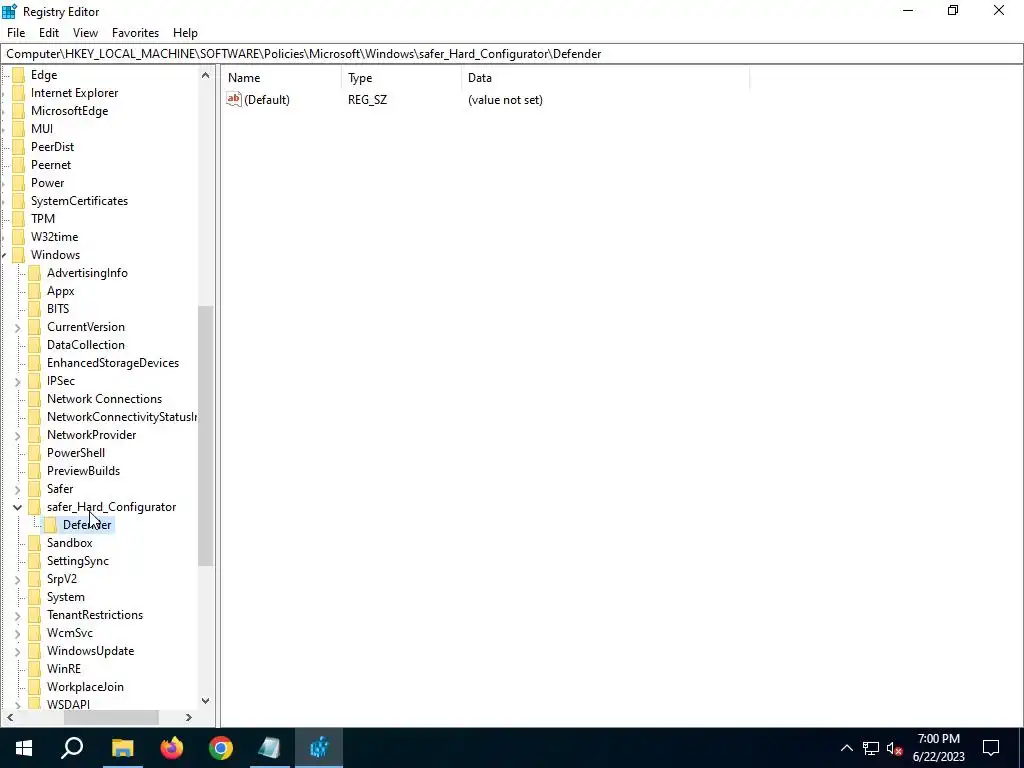Show hidden system tray icons
Image resolution: width=1024 pixels, height=768 pixels.
846,748
